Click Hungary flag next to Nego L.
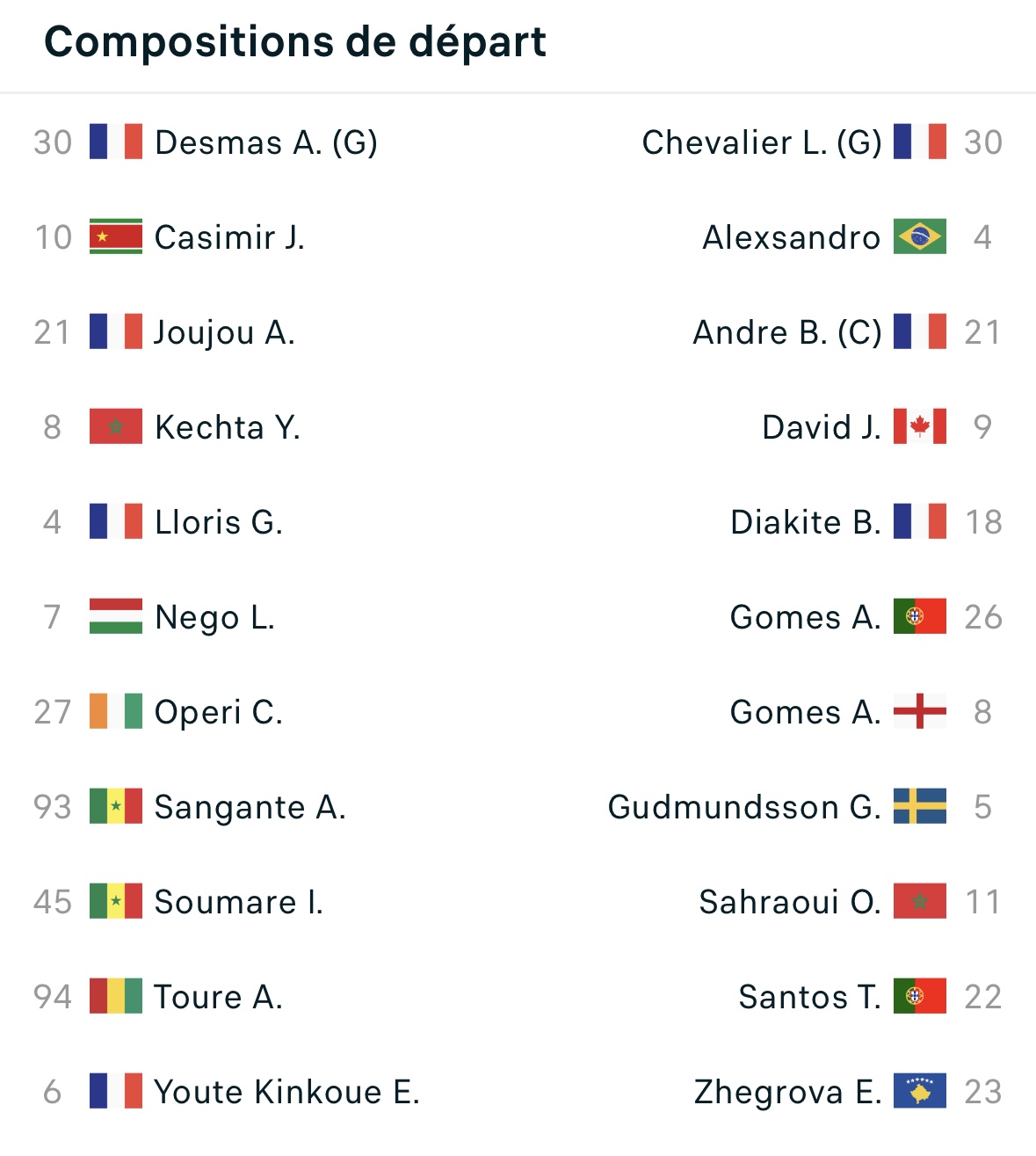The height and width of the screenshot is (1156, 1036). click(x=115, y=616)
